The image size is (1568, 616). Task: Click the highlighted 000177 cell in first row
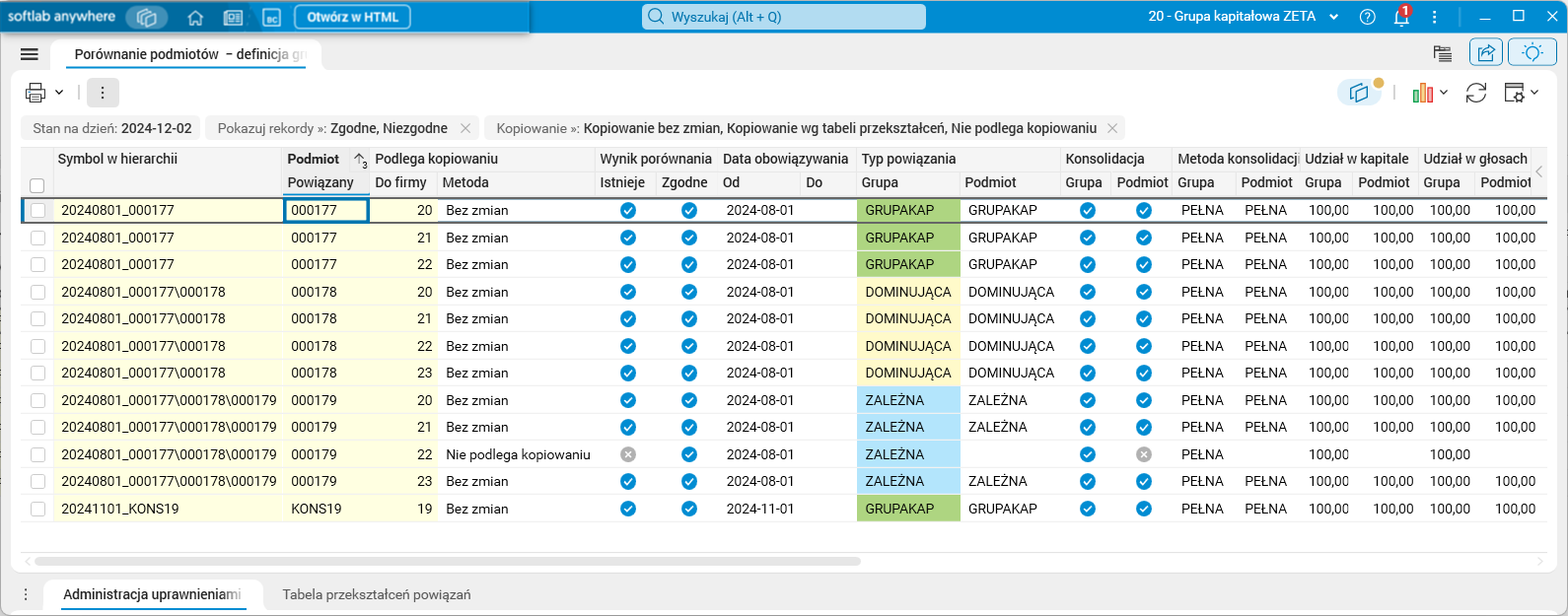pos(326,210)
